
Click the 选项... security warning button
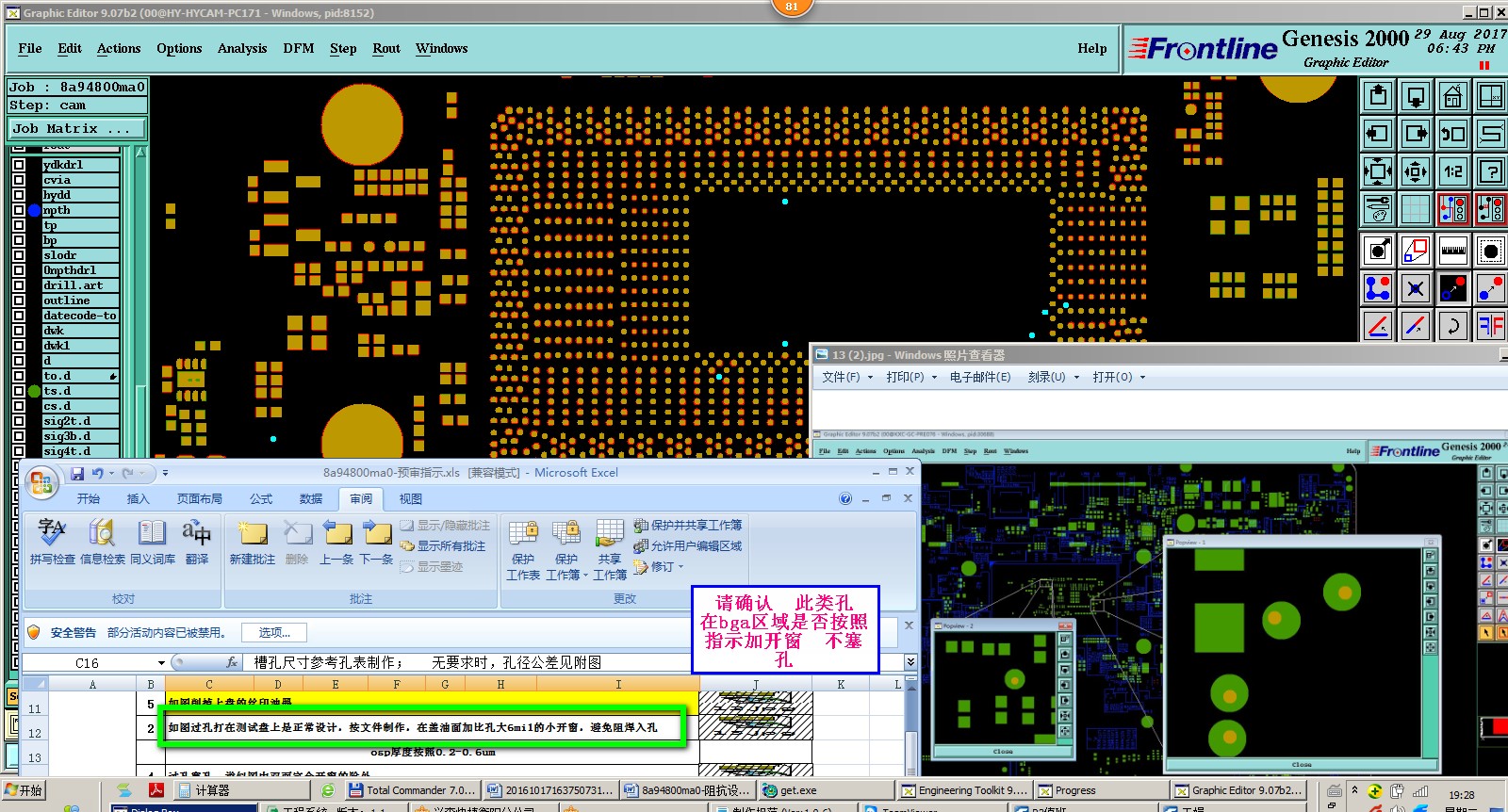[x=274, y=633]
